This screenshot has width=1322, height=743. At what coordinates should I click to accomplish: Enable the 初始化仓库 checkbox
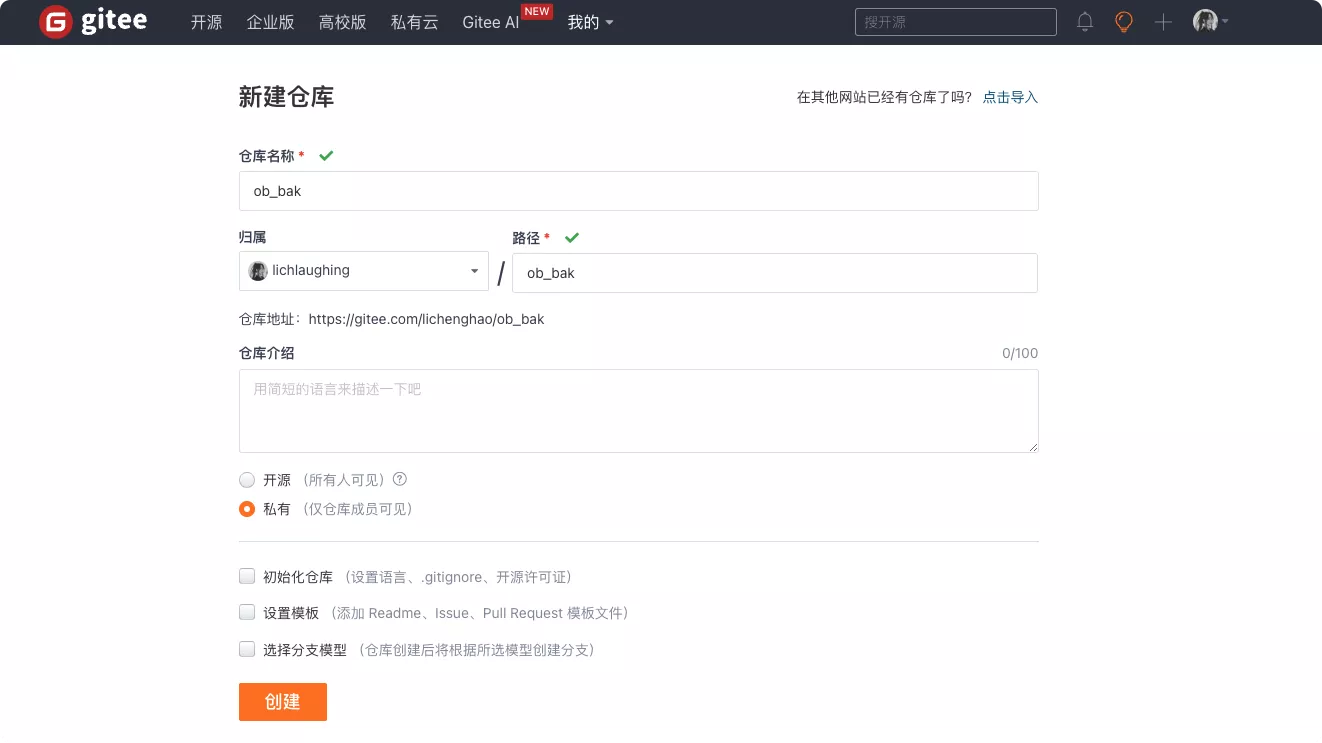247,576
